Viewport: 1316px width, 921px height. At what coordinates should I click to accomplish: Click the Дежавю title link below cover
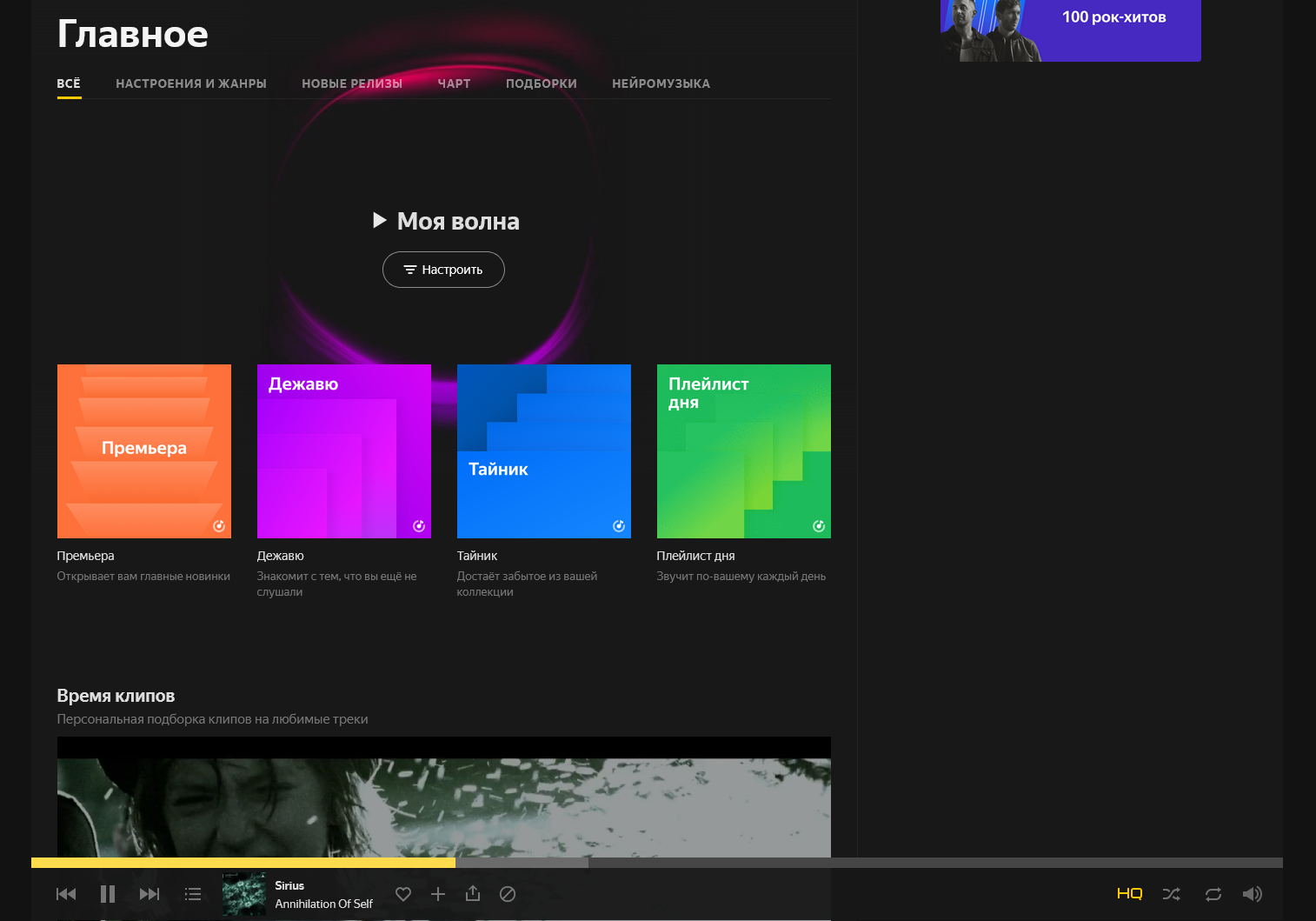pyautogui.click(x=280, y=556)
